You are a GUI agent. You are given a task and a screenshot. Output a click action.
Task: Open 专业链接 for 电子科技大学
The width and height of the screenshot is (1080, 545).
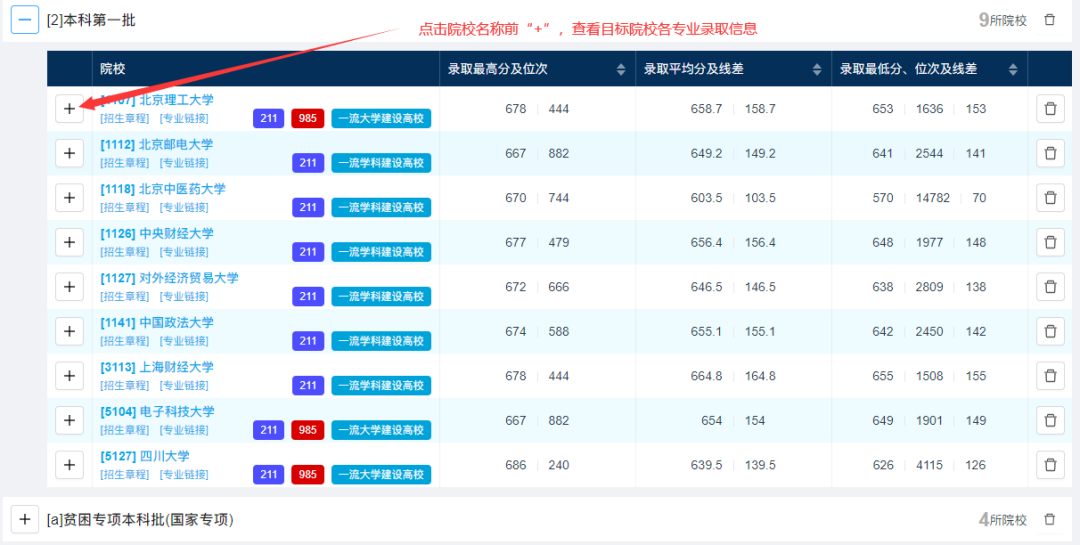[184, 429]
